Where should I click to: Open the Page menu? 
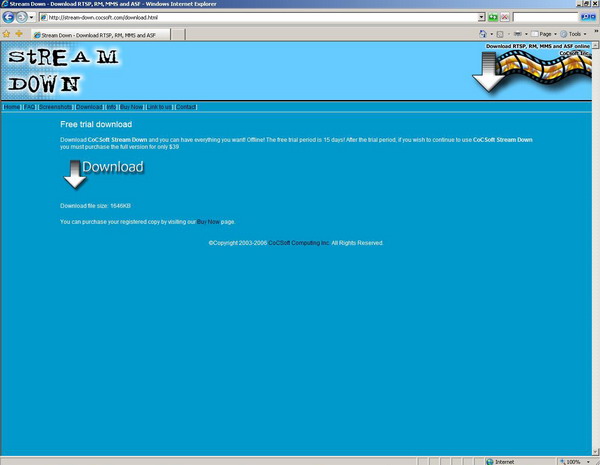click(543, 34)
